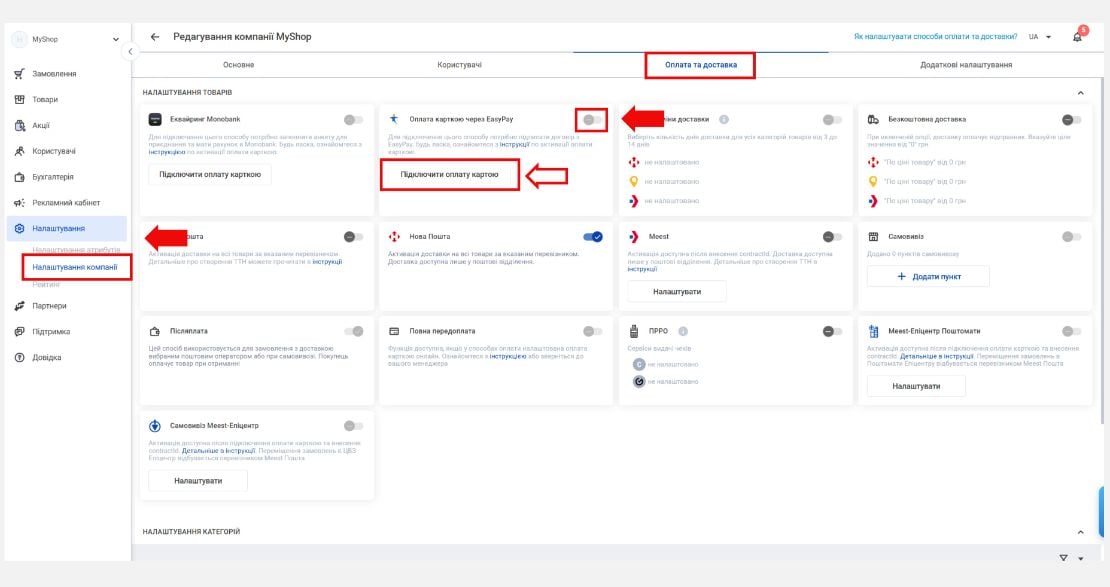
Task: Click the Післяплата wallet icon
Action: (x=155, y=331)
